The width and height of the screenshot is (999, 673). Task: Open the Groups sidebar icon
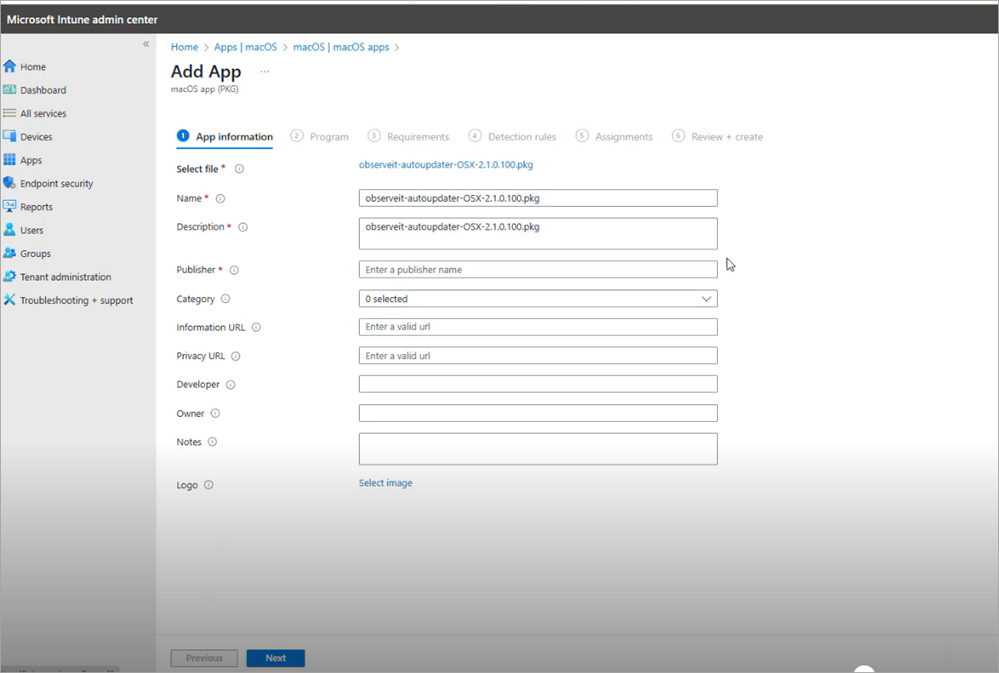pyautogui.click(x=10, y=253)
